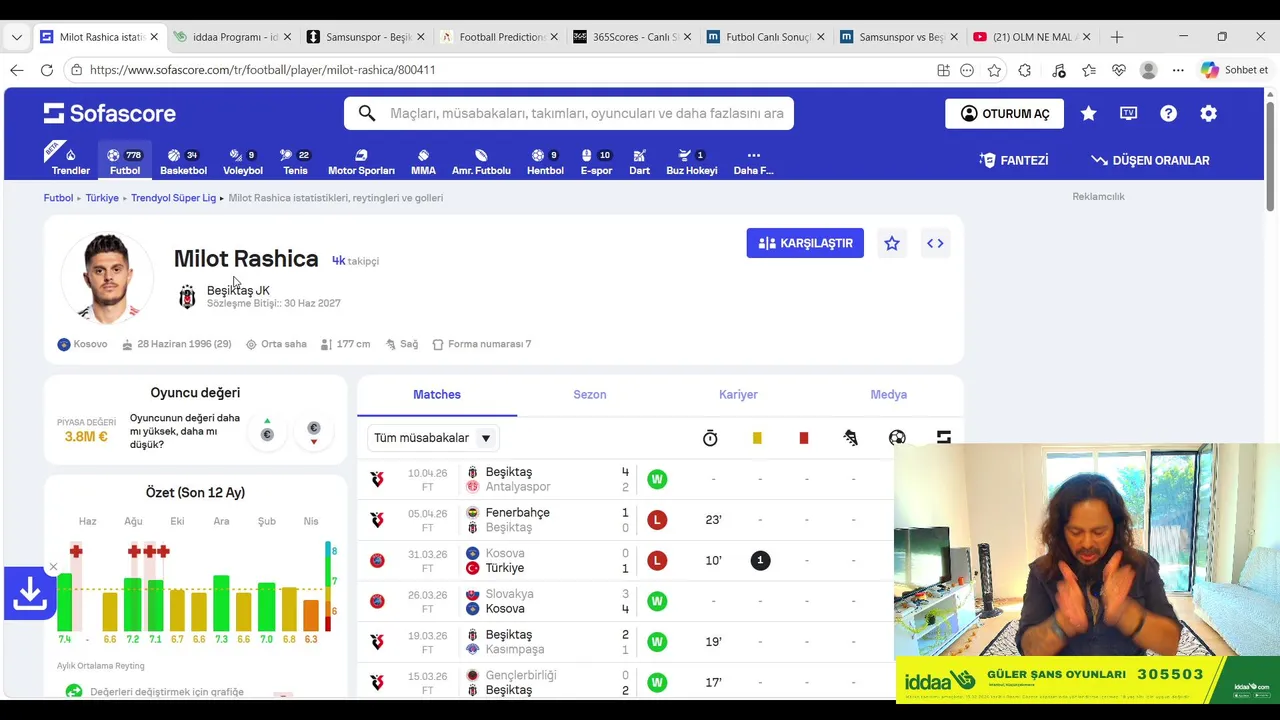Viewport: 1280px width, 720px height.
Task: Go back with browser back arrow
Action: coord(16,70)
